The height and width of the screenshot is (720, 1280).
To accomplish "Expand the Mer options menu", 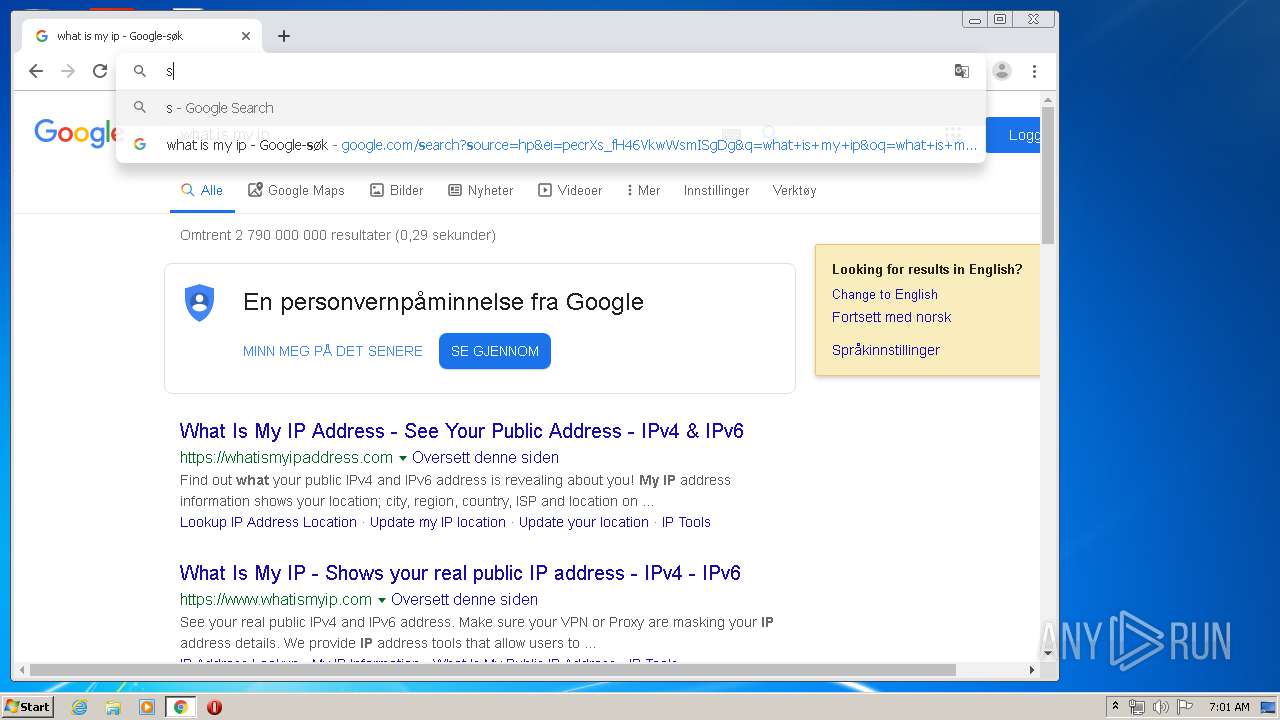I will tap(643, 190).
